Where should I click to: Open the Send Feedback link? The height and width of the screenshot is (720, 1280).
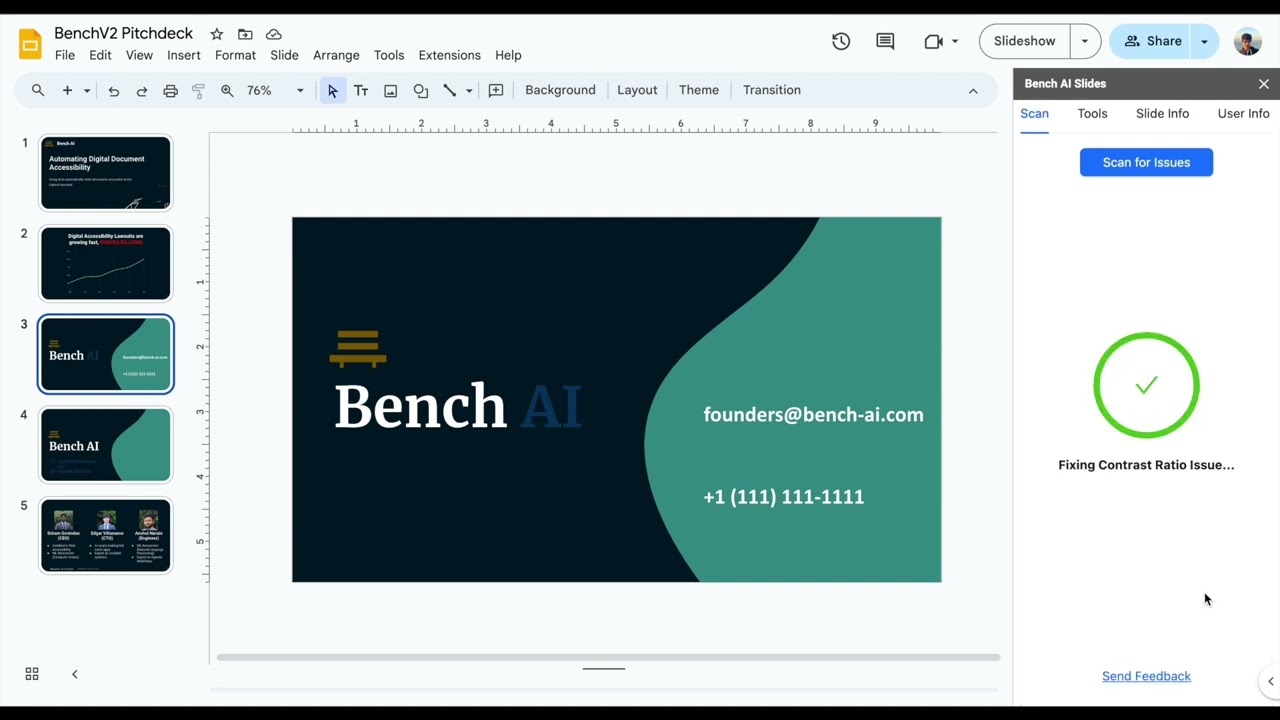pos(1146,676)
